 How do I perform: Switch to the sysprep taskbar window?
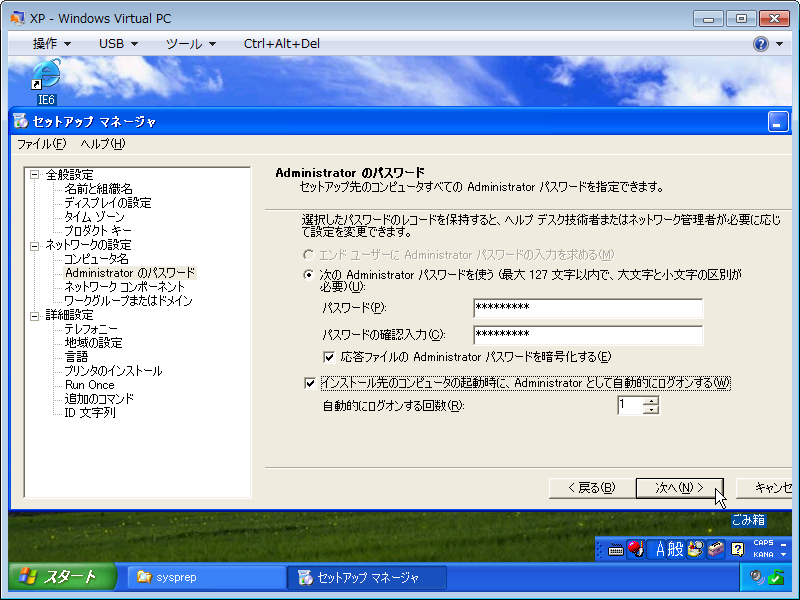point(206,577)
